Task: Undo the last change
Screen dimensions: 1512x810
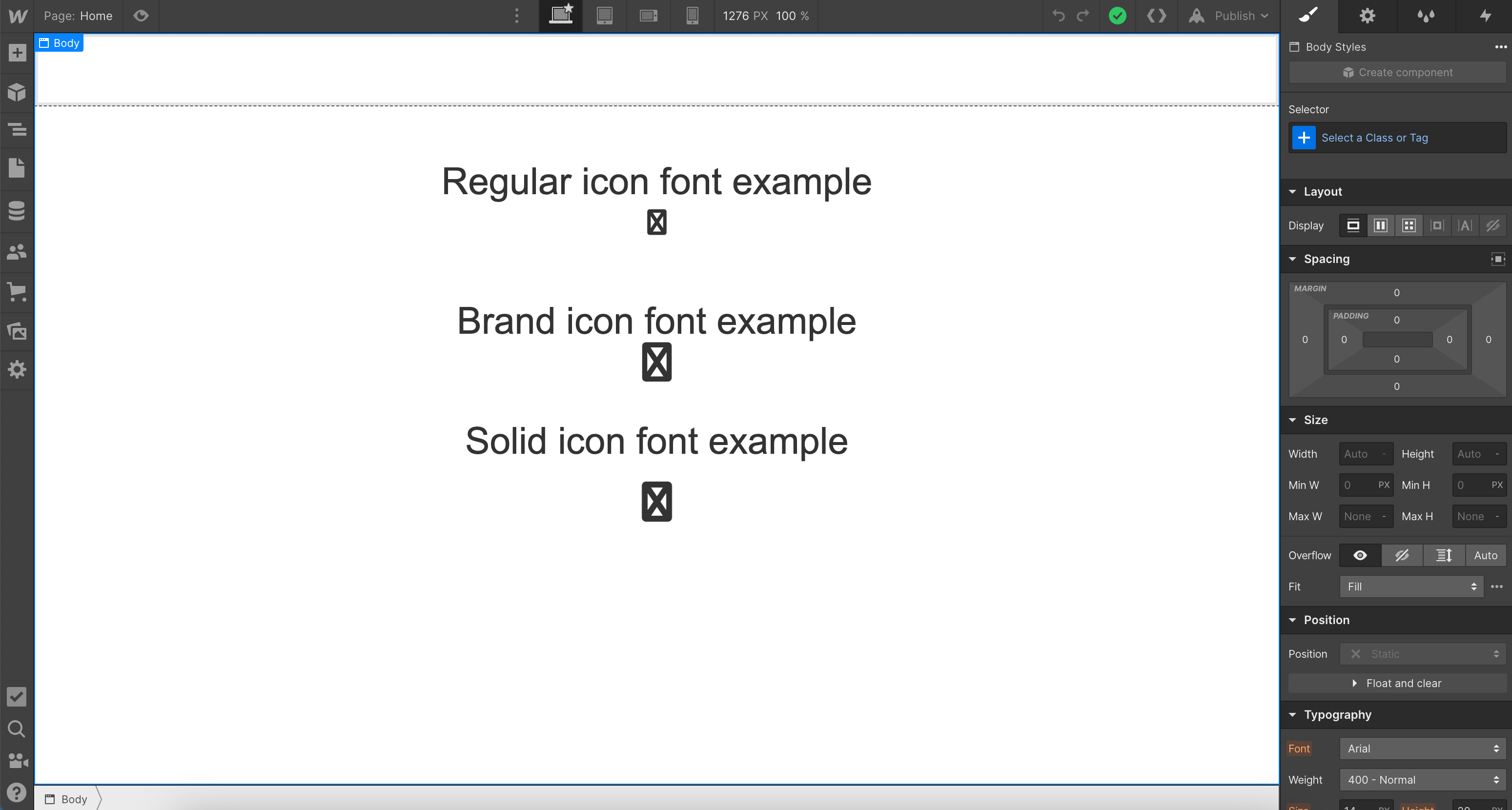Action: [1058, 16]
